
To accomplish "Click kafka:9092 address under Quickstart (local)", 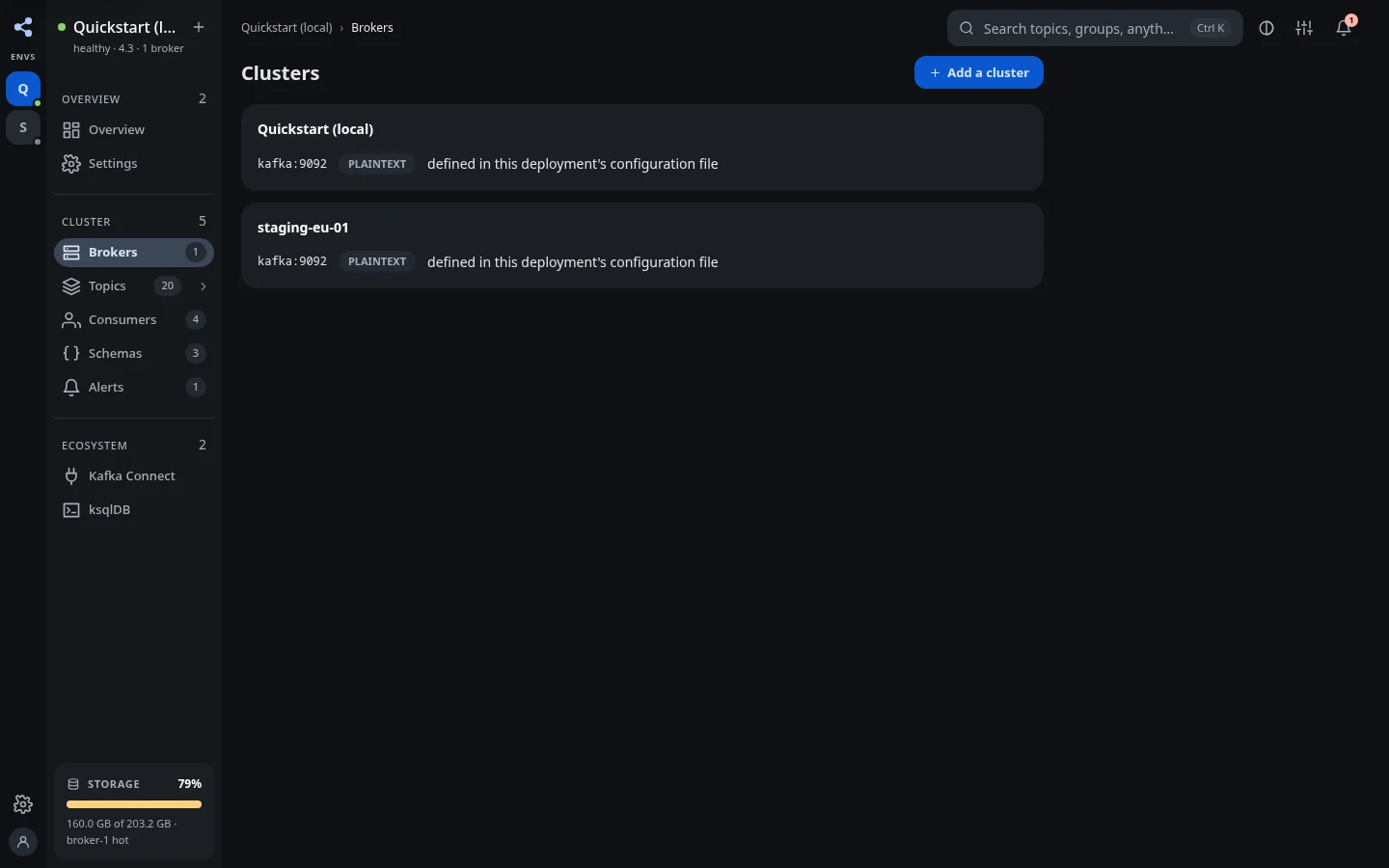I will point(292,164).
